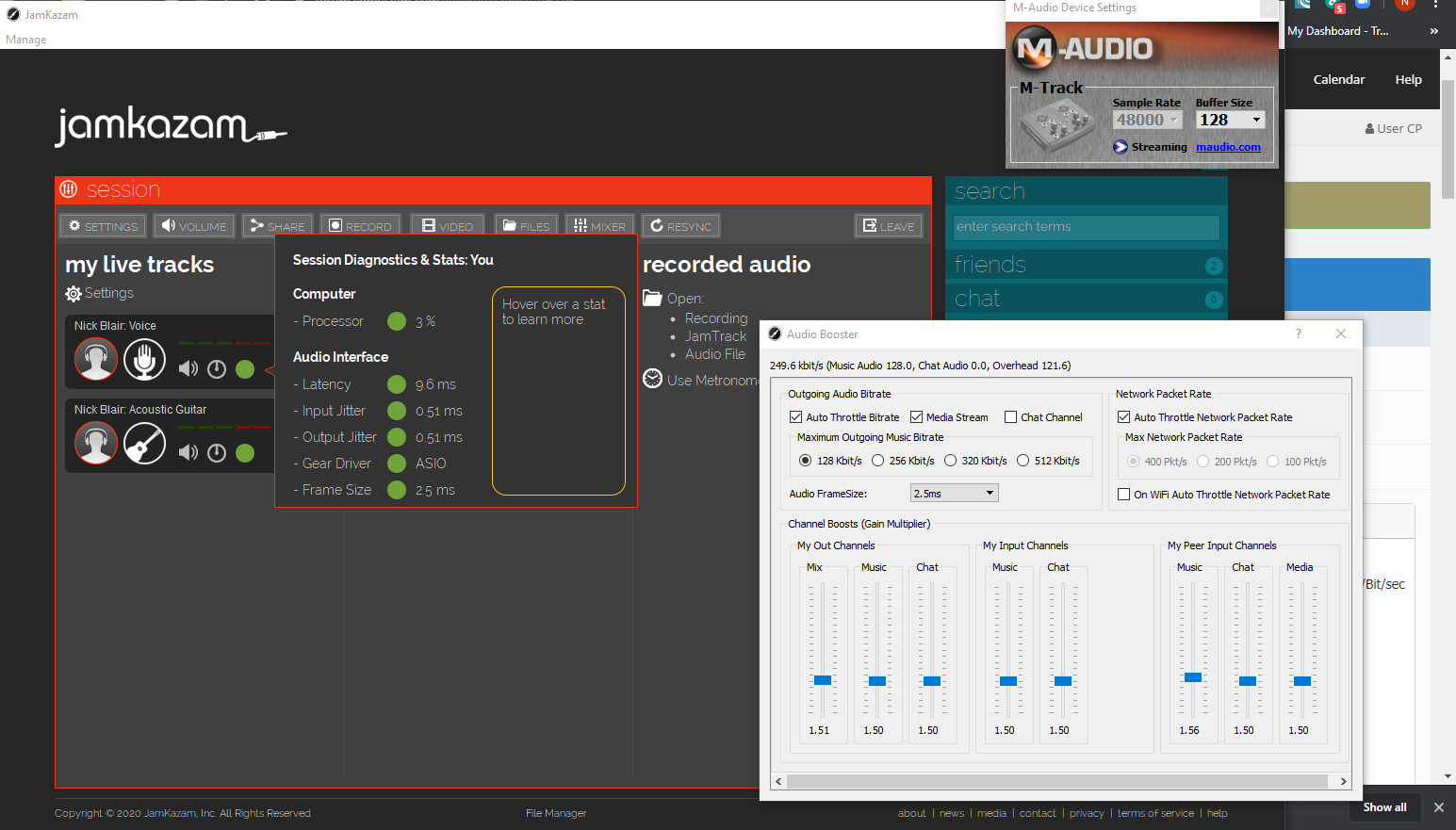Image resolution: width=1456 pixels, height=830 pixels.
Task: Open the Use Metronome option
Action: tap(711, 381)
